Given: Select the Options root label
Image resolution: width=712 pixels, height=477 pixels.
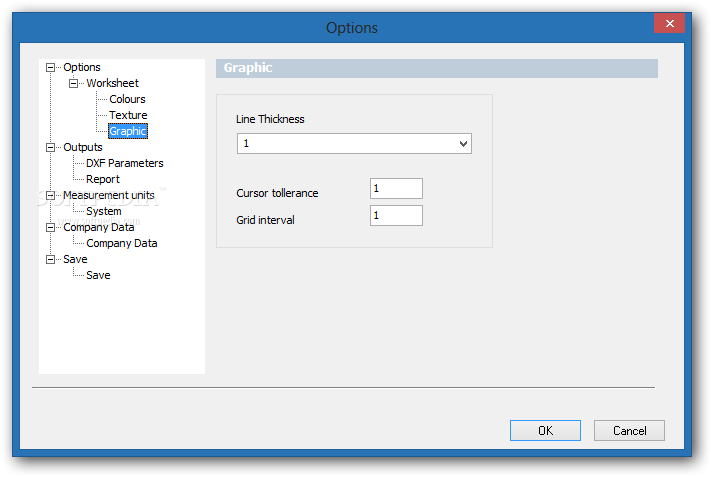Looking at the screenshot, I should point(82,68).
